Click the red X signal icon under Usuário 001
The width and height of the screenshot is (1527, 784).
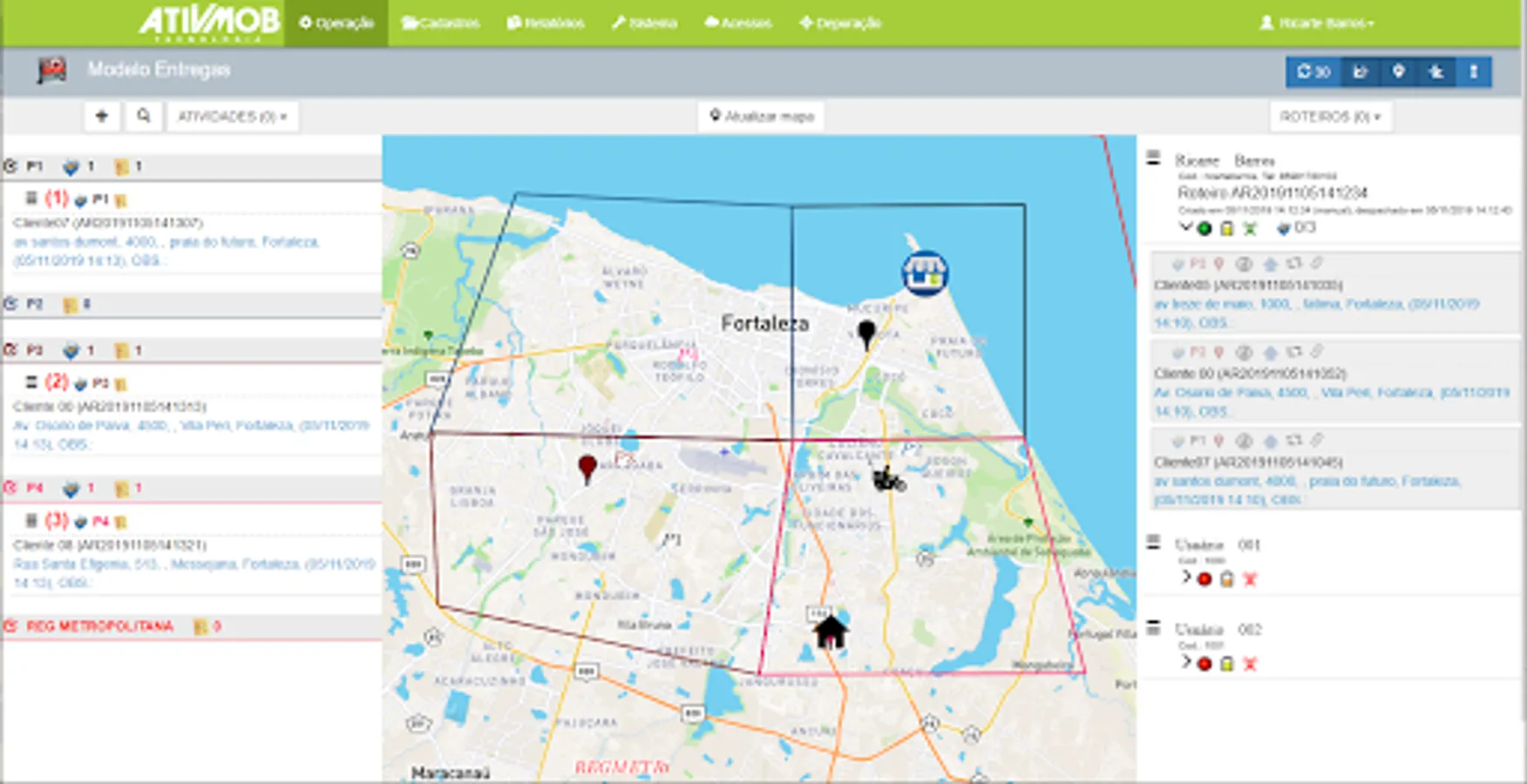point(1250,578)
